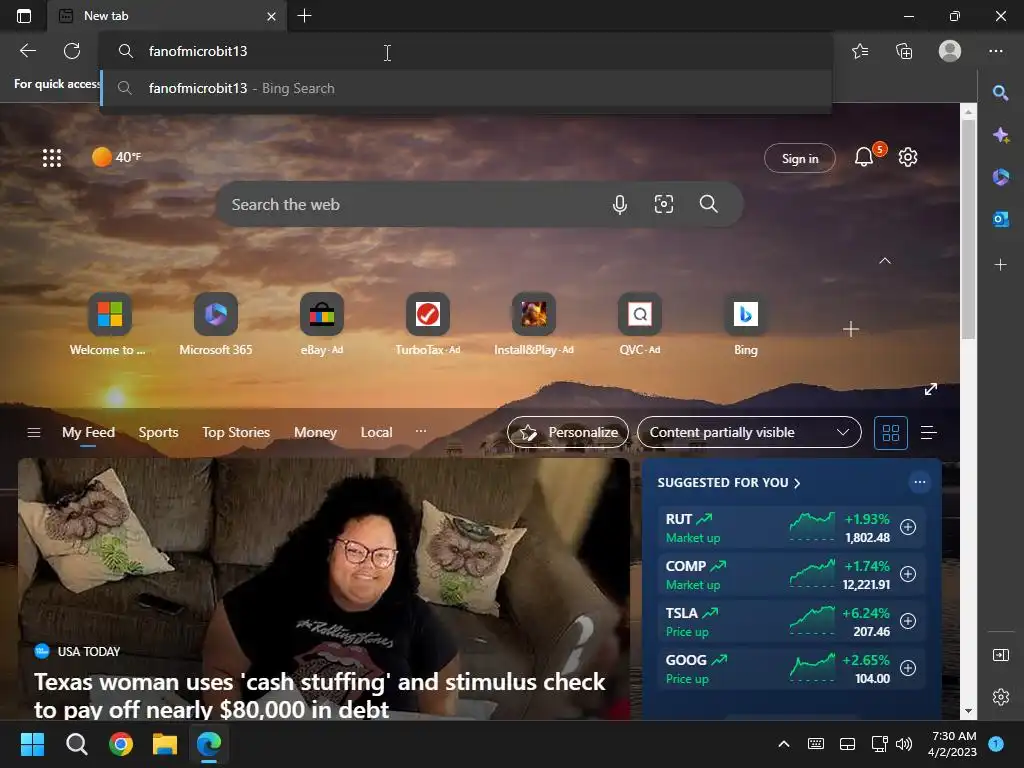Open the Favorites star icon in toolbar
Viewport: 1024px width, 768px height.
click(x=860, y=51)
